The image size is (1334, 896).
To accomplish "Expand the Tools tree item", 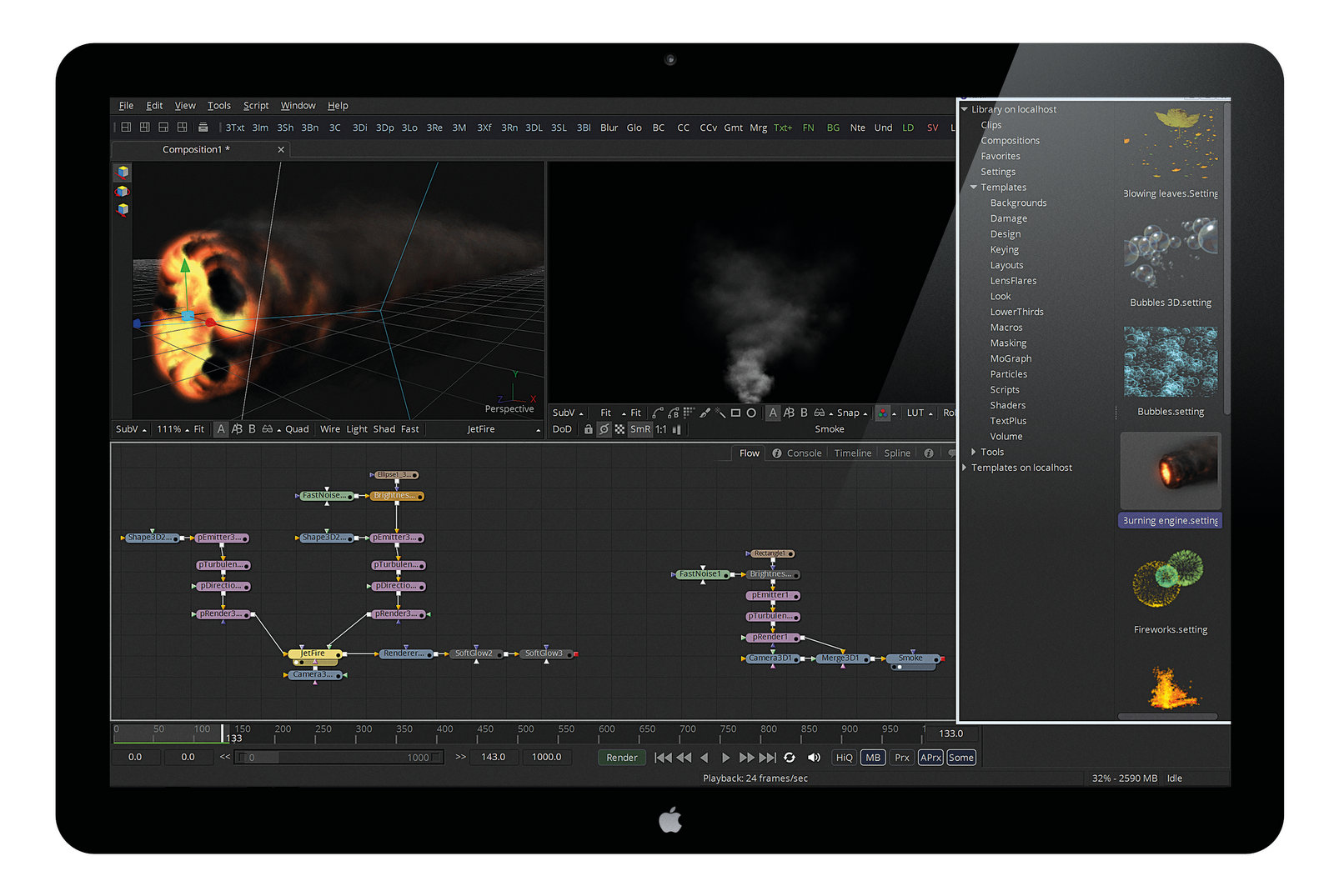I will click(x=973, y=452).
